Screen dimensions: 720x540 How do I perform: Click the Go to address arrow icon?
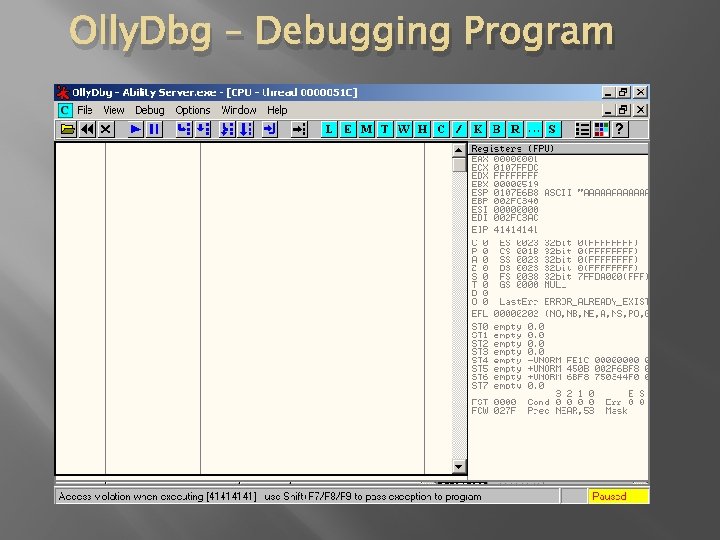[299, 129]
